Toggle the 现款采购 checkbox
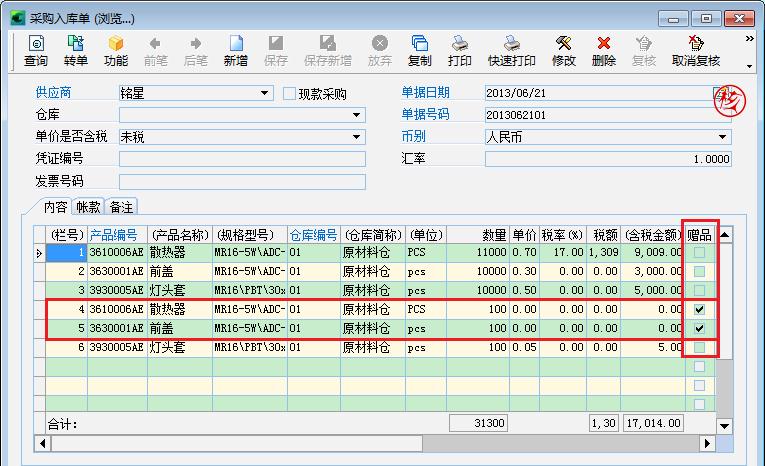 289,93
